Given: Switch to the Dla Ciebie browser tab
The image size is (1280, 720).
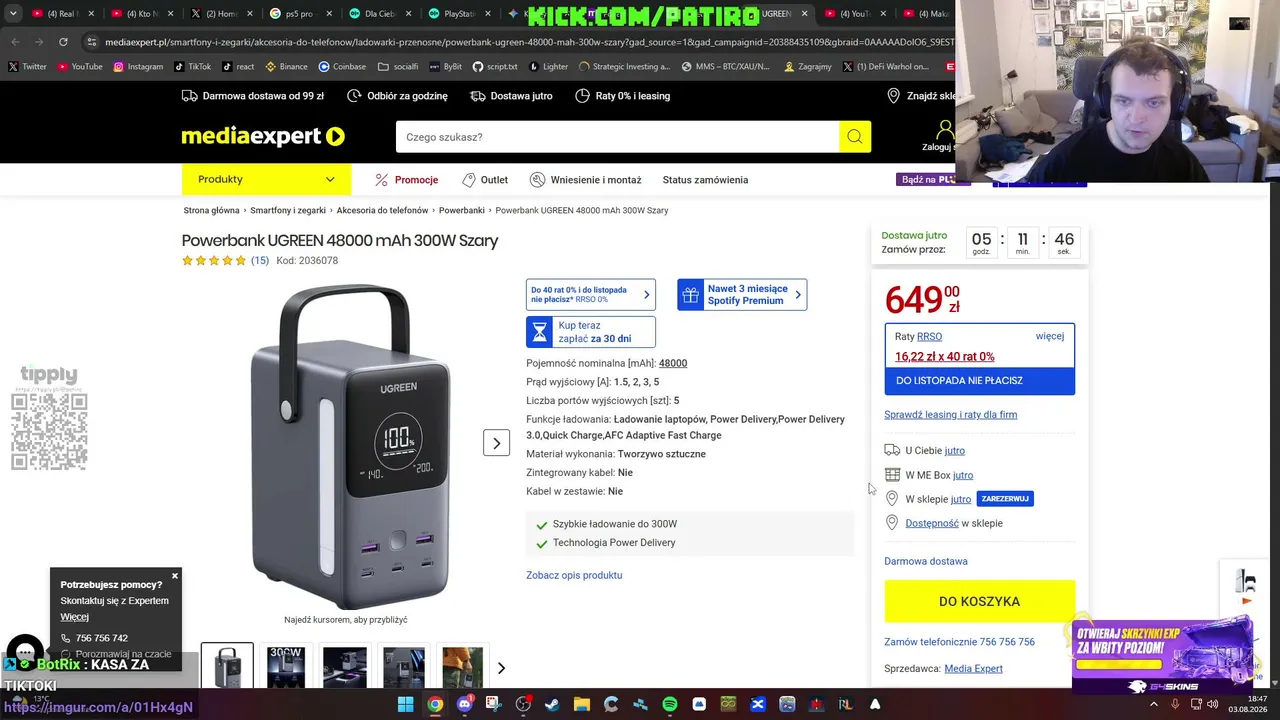Looking at the screenshot, I should [379, 14].
